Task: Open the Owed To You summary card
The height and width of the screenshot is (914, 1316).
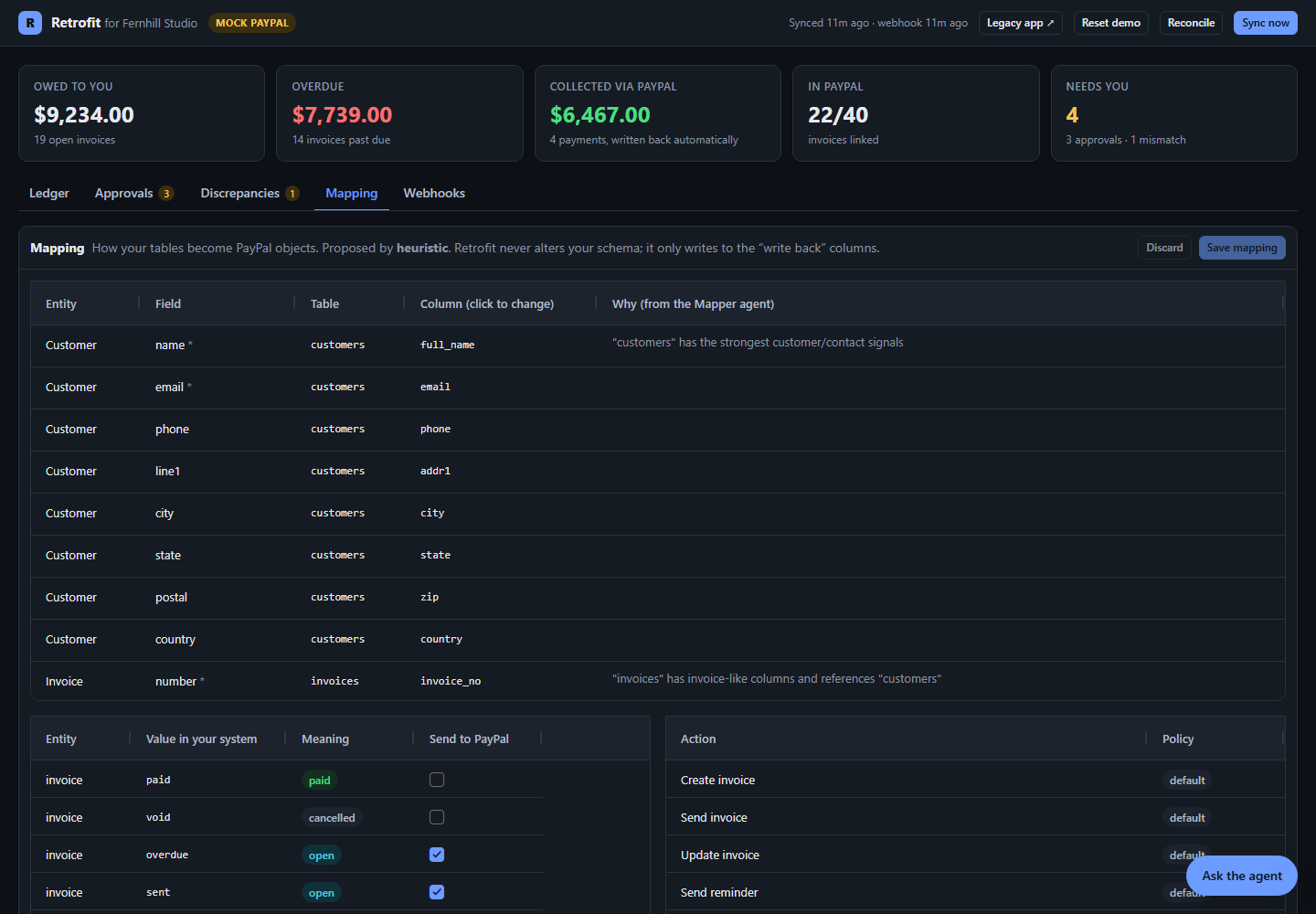Action: point(142,113)
